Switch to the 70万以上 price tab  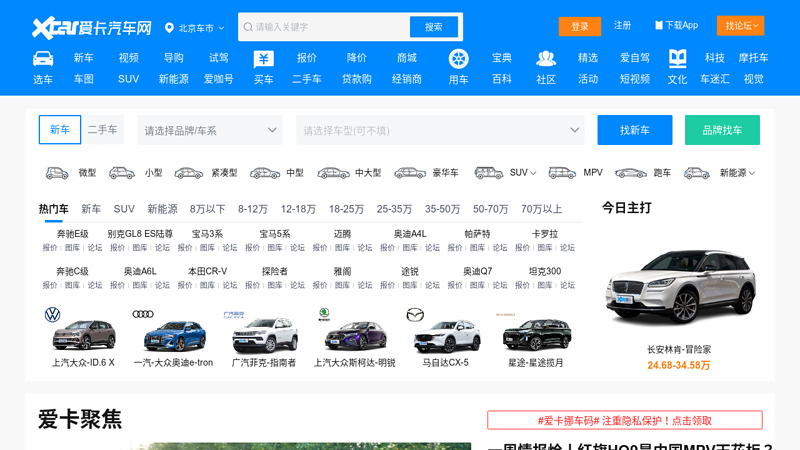click(x=541, y=209)
